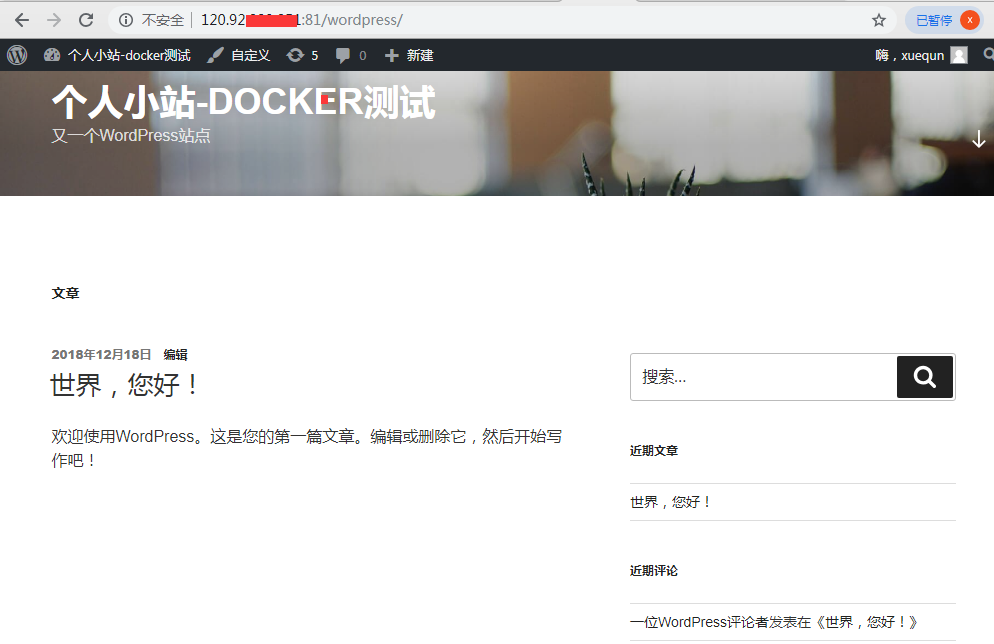
Task: Click the paragraph starting 欢迎使用WordPress
Action: click(307, 448)
